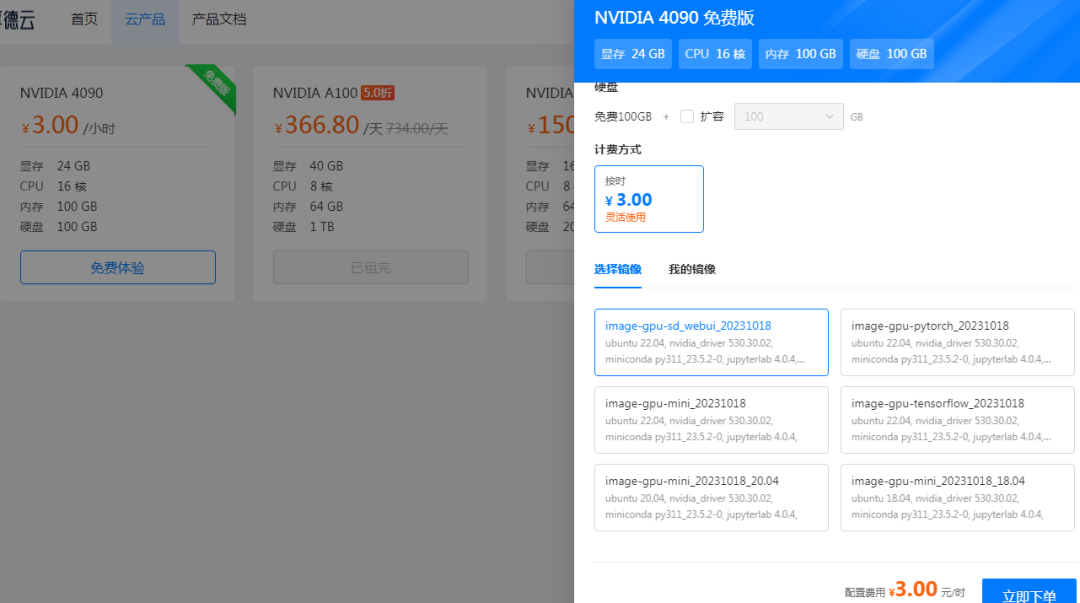Open the disk size dropdown showing 100
Viewport: 1080px width, 603px height.
789,117
